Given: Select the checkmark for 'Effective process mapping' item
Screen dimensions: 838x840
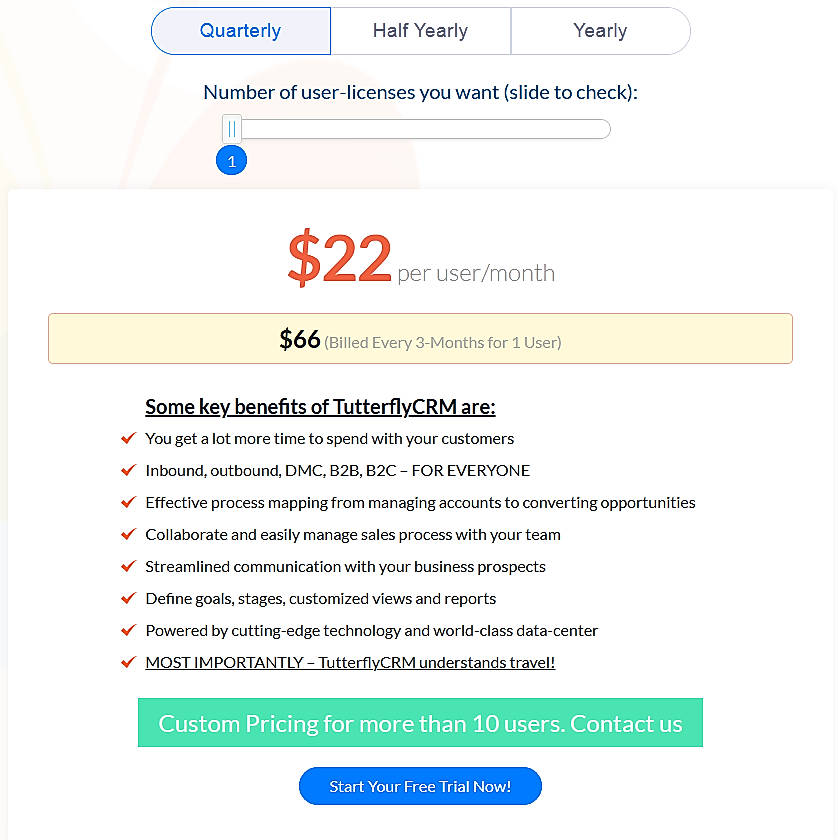Looking at the screenshot, I should [x=128, y=502].
